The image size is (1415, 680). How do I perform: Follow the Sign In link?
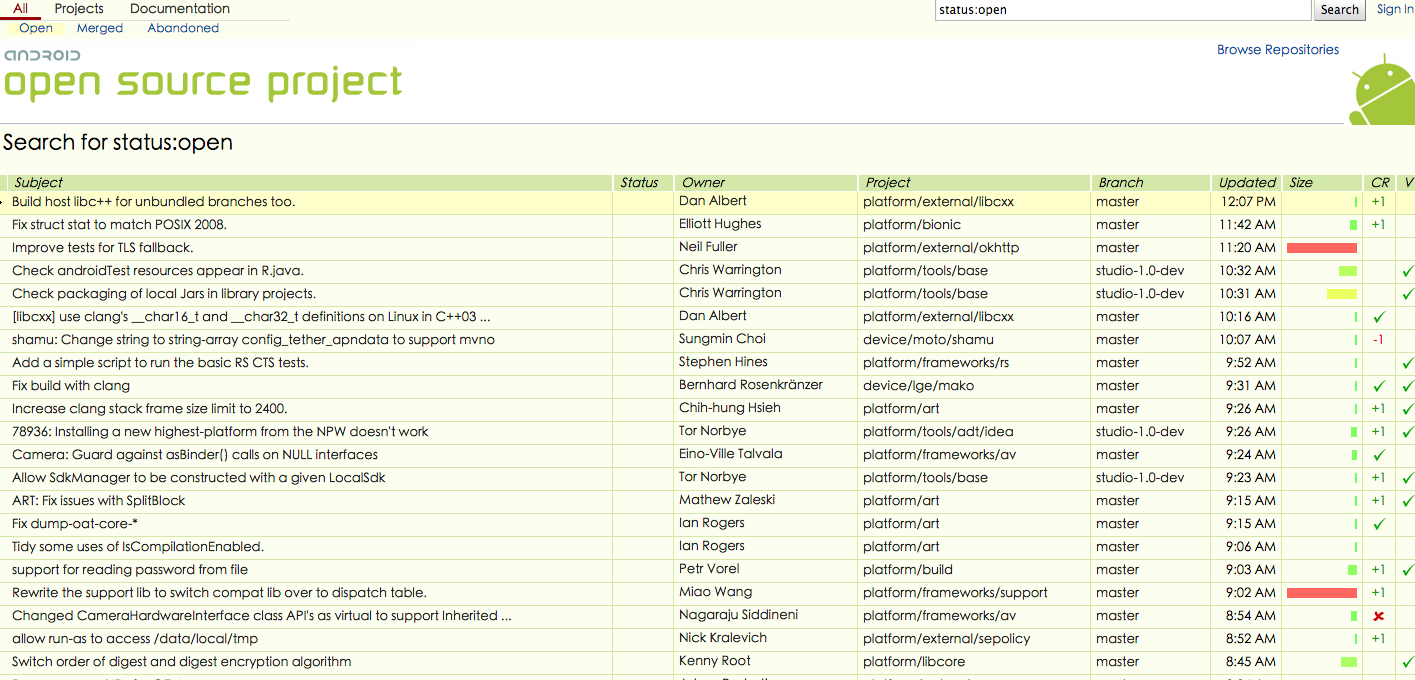click(x=1395, y=9)
